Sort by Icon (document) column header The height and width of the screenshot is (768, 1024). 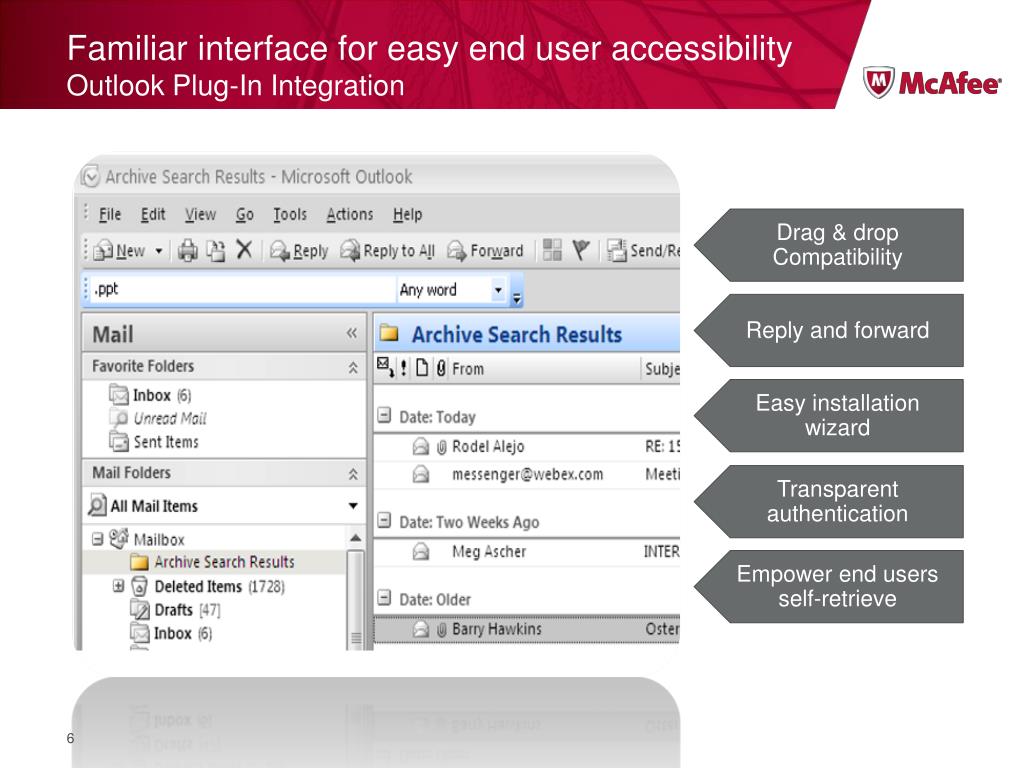pos(422,368)
